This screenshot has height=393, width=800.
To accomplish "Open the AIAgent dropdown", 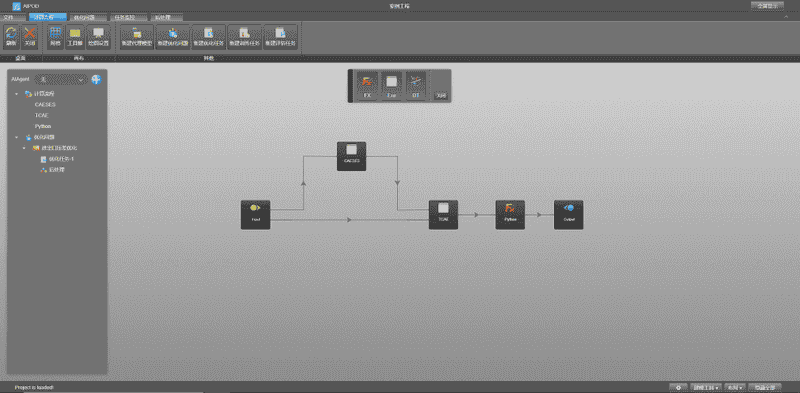I will click(x=61, y=79).
